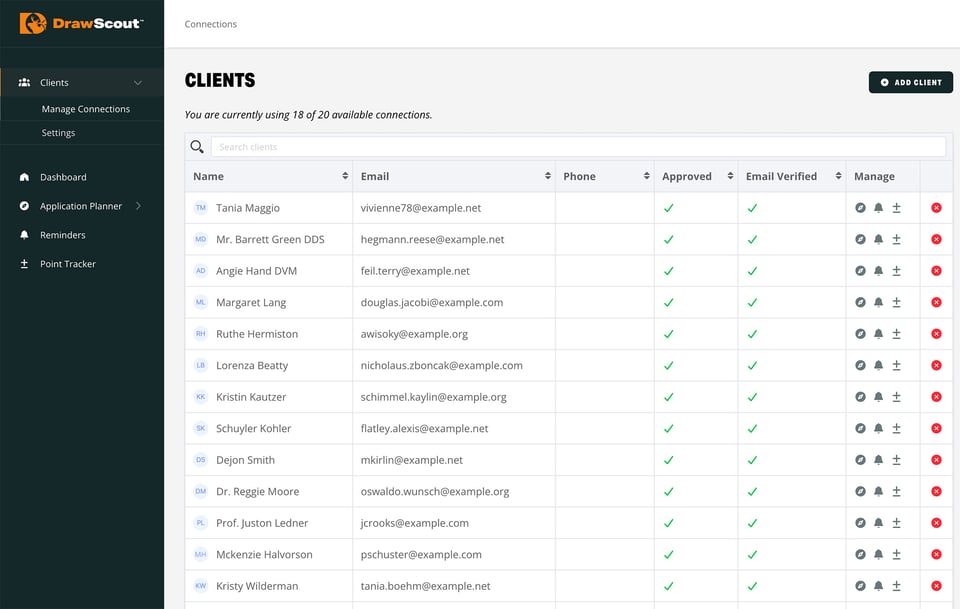
Task: Go to Reminders in sidebar
Action: [62, 235]
